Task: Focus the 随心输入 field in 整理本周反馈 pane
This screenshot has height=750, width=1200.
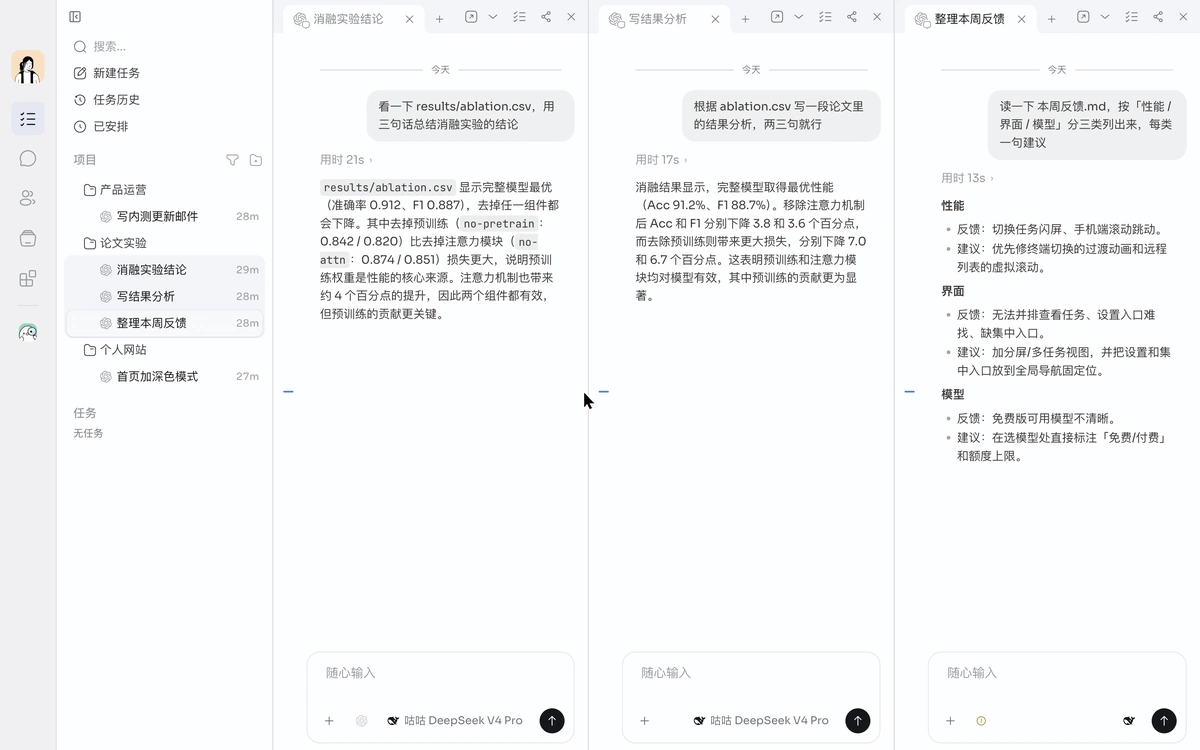Action: click(1057, 674)
